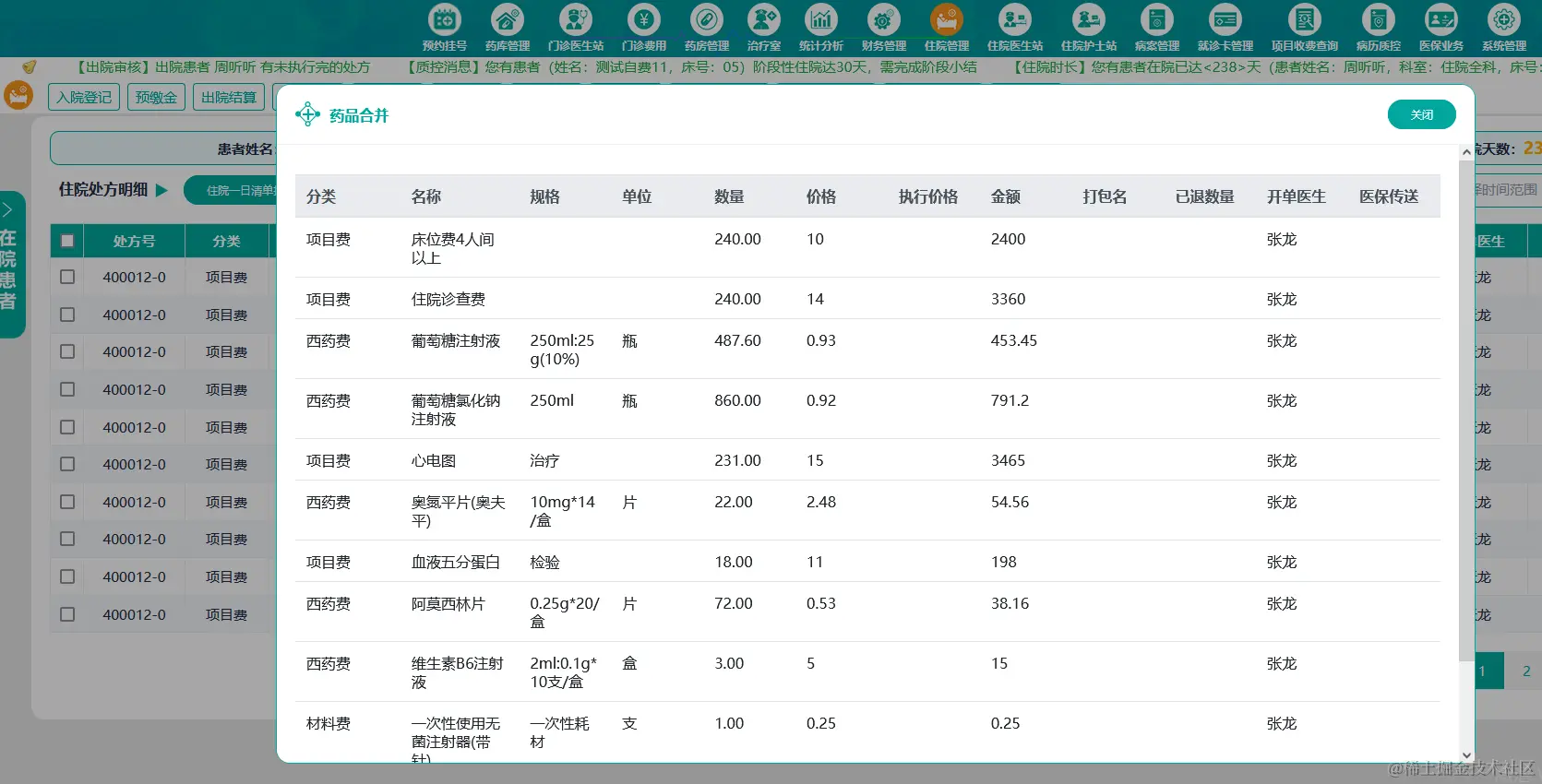Toggle the select-all checkbox in 处方号 header
The height and width of the screenshot is (784, 1542).
click(x=67, y=241)
